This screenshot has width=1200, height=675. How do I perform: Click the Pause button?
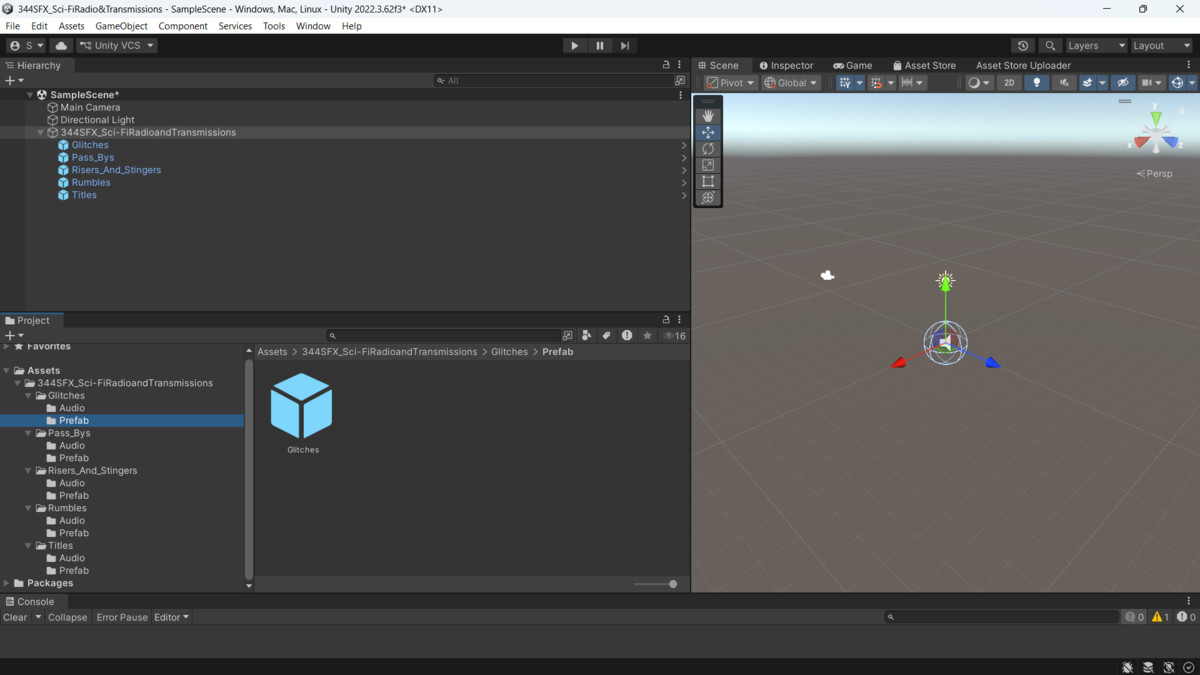click(x=600, y=45)
